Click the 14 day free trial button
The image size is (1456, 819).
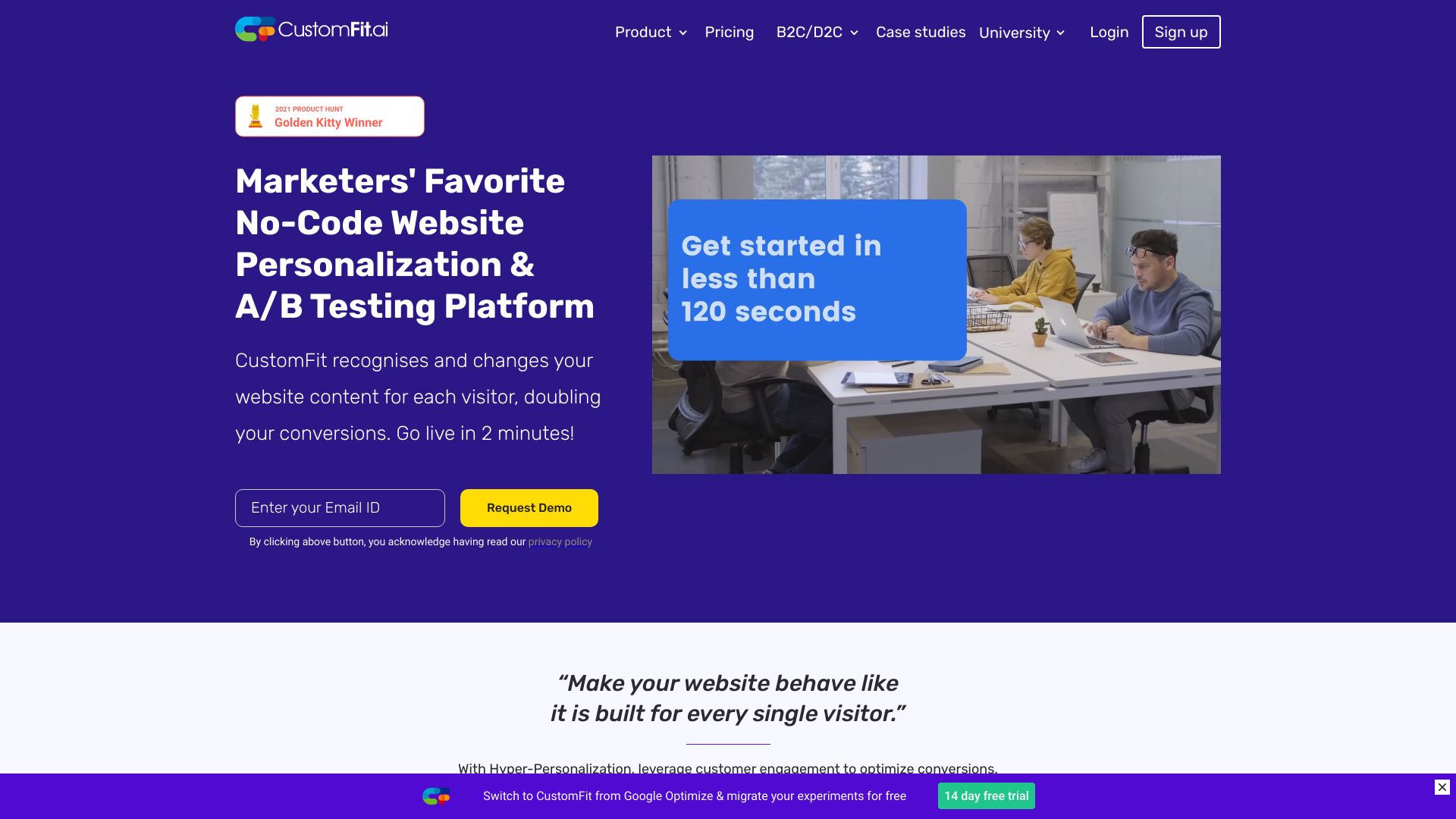click(987, 795)
